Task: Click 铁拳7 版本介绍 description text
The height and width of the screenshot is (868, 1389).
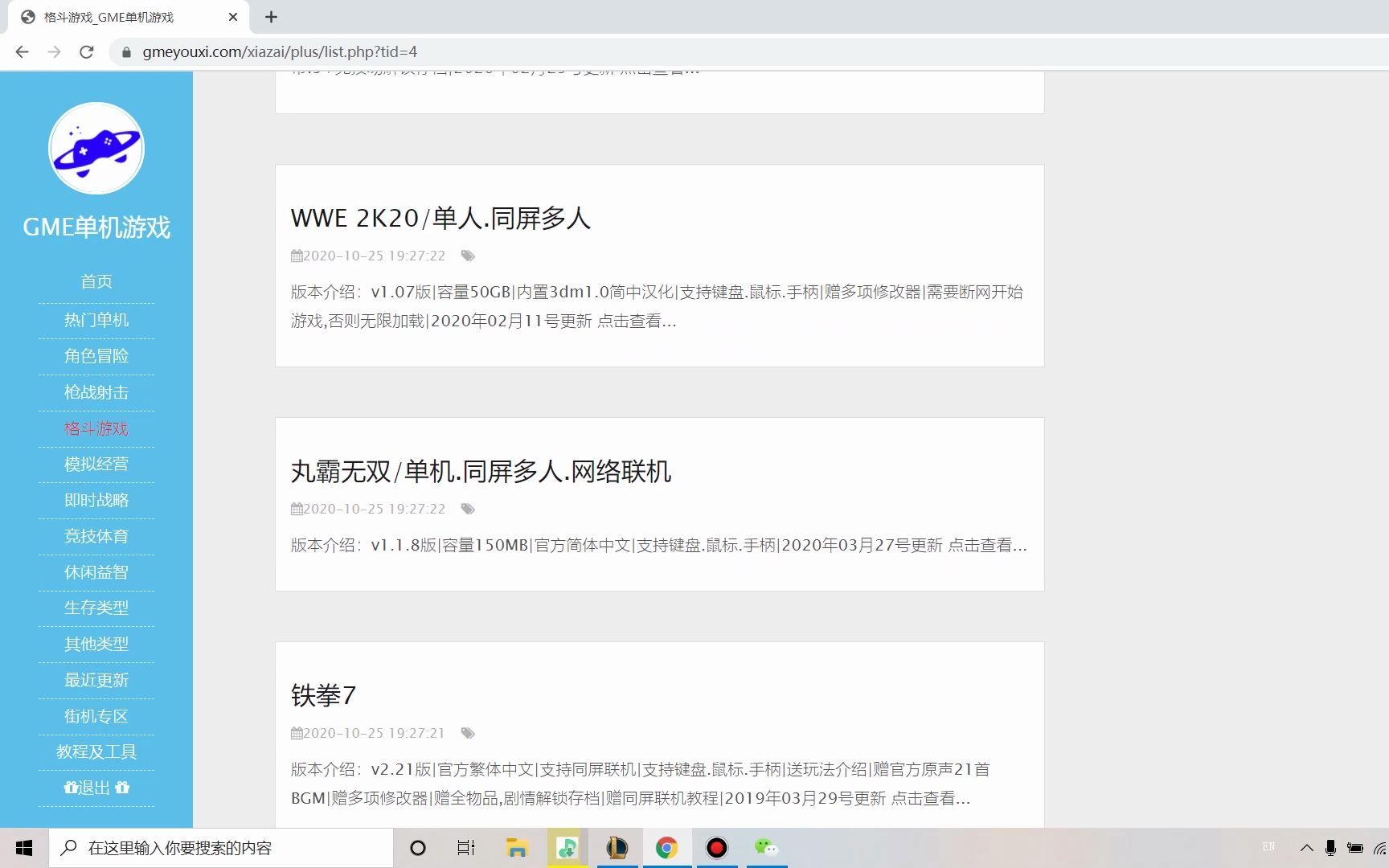Action: point(640,784)
